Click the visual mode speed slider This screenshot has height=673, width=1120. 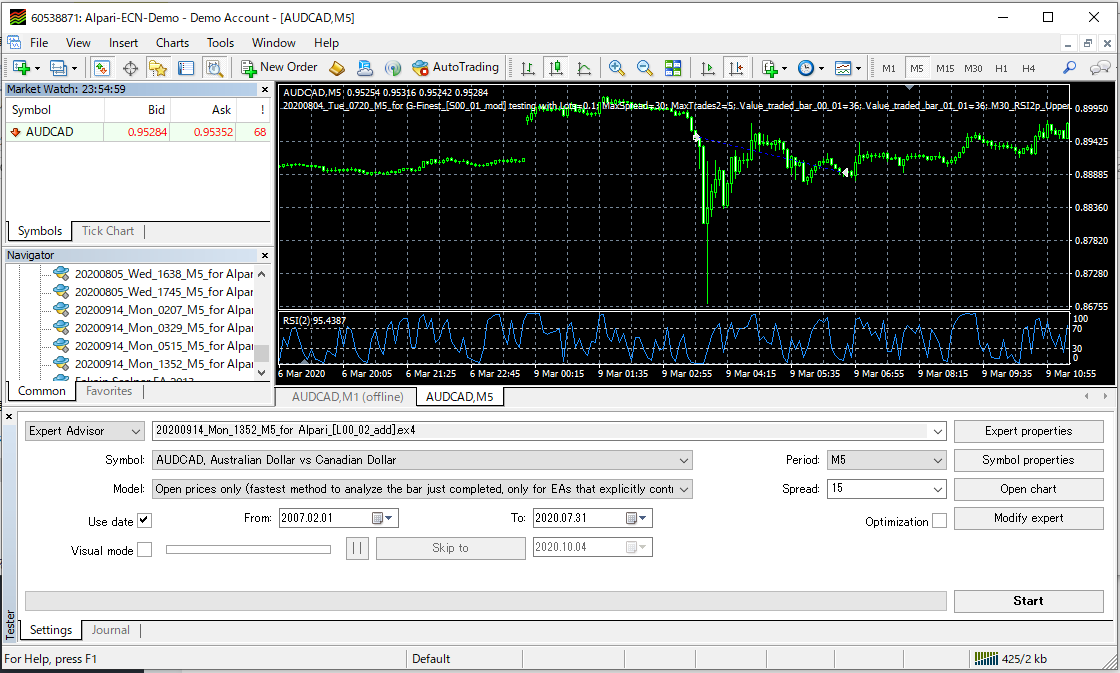tap(248, 549)
